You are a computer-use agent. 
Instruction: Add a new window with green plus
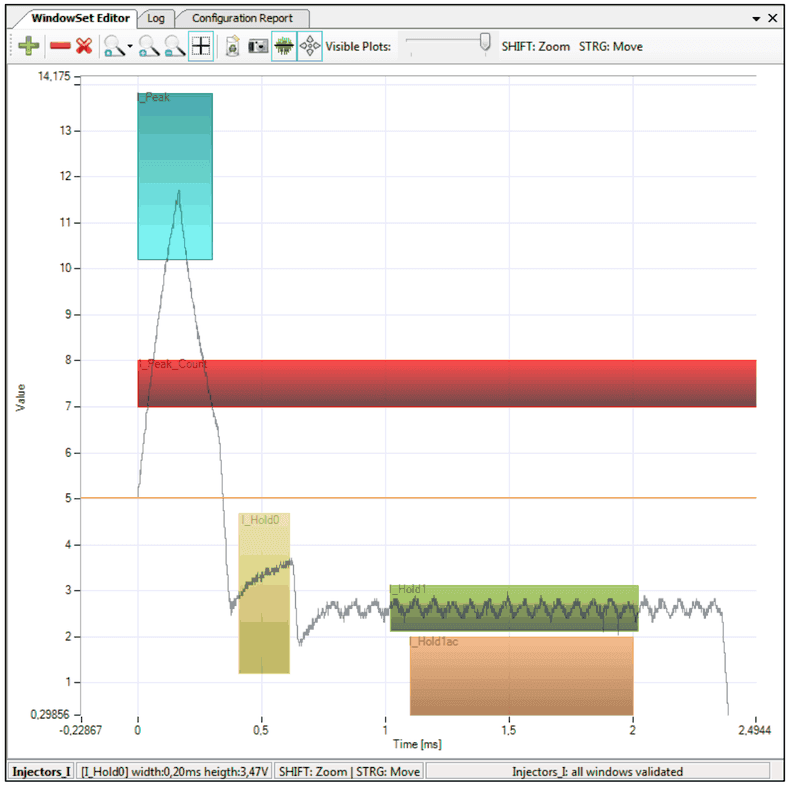point(29,46)
